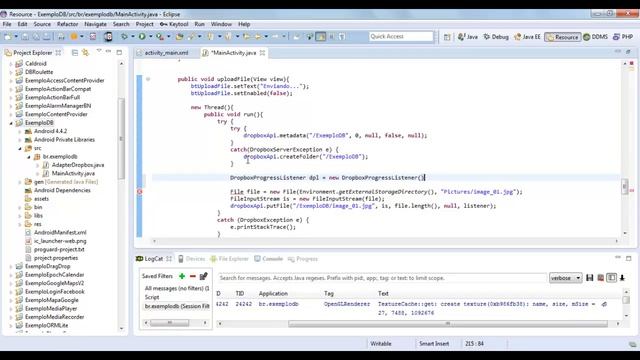Open the Keytool menu
The height and width of the screenshot is (360, 640).
[x=174, y=24]
